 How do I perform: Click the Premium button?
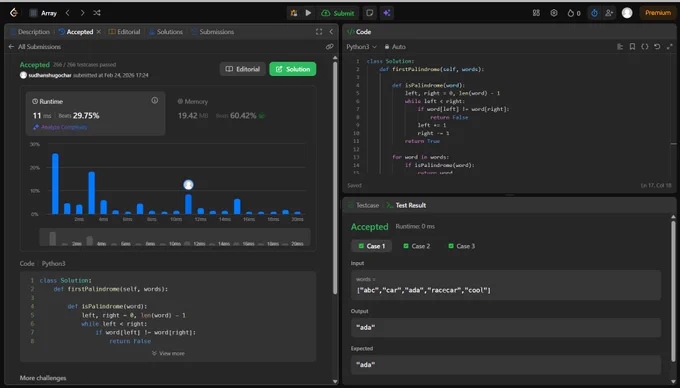tap(658, 13)
